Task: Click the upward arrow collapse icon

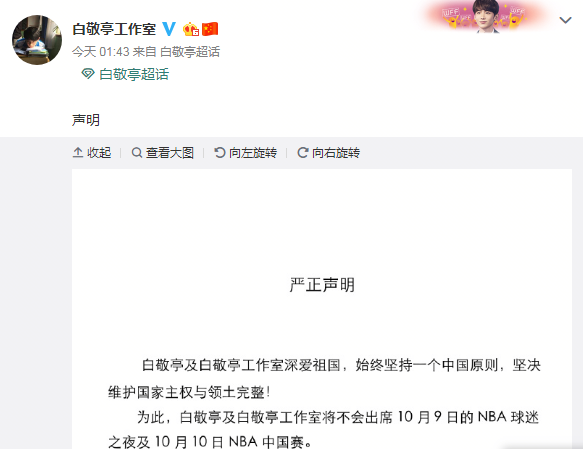Action: point(78,152)
